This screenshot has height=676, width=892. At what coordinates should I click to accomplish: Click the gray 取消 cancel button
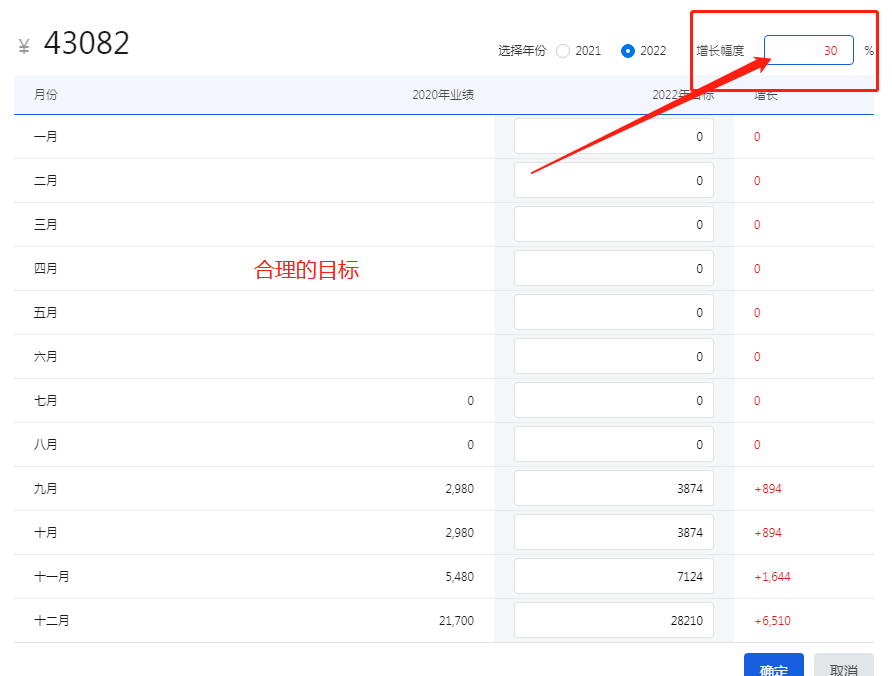point(844,666)
